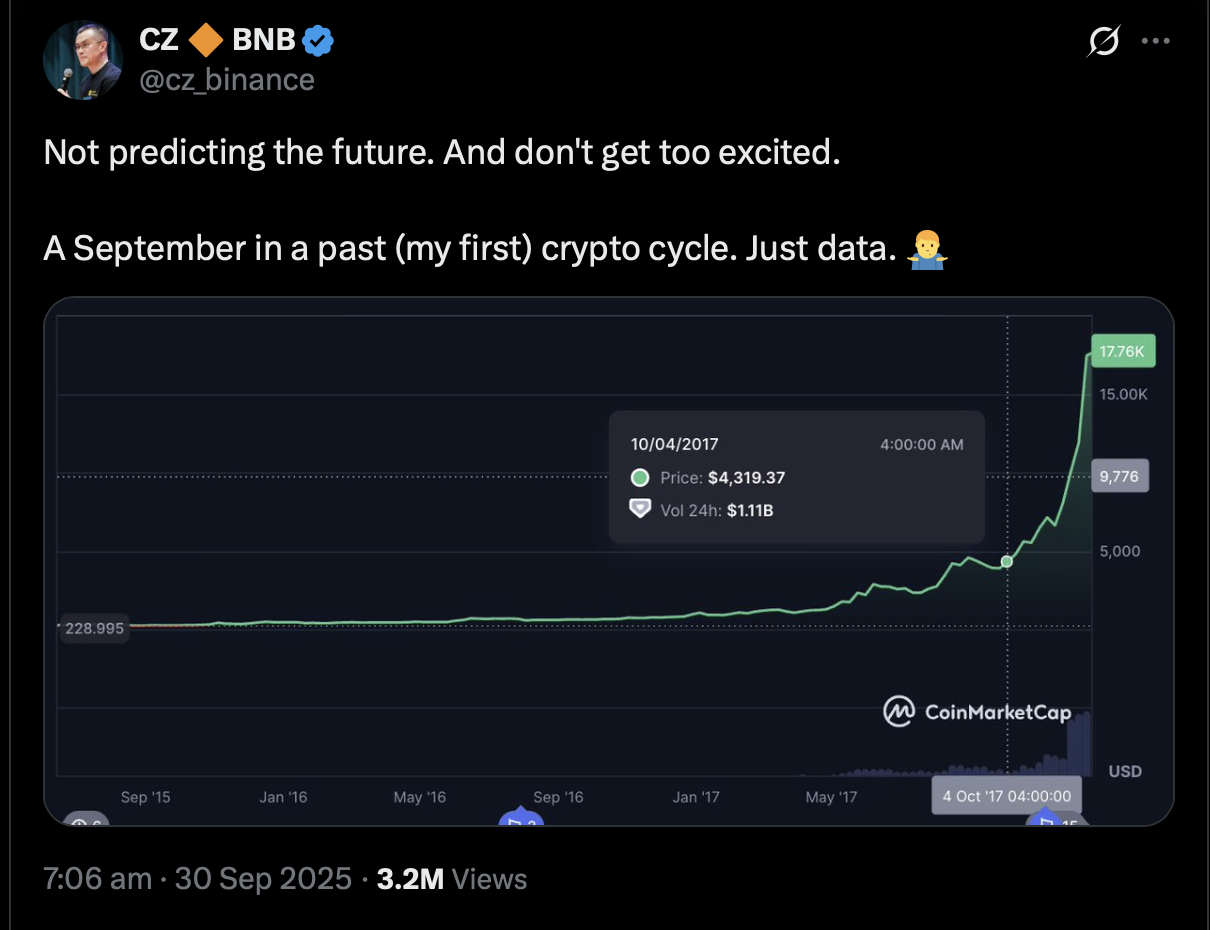
Task: Click the blue flag event marker near Sep '16
Action: pyautogui.click(x=520, y=819)
